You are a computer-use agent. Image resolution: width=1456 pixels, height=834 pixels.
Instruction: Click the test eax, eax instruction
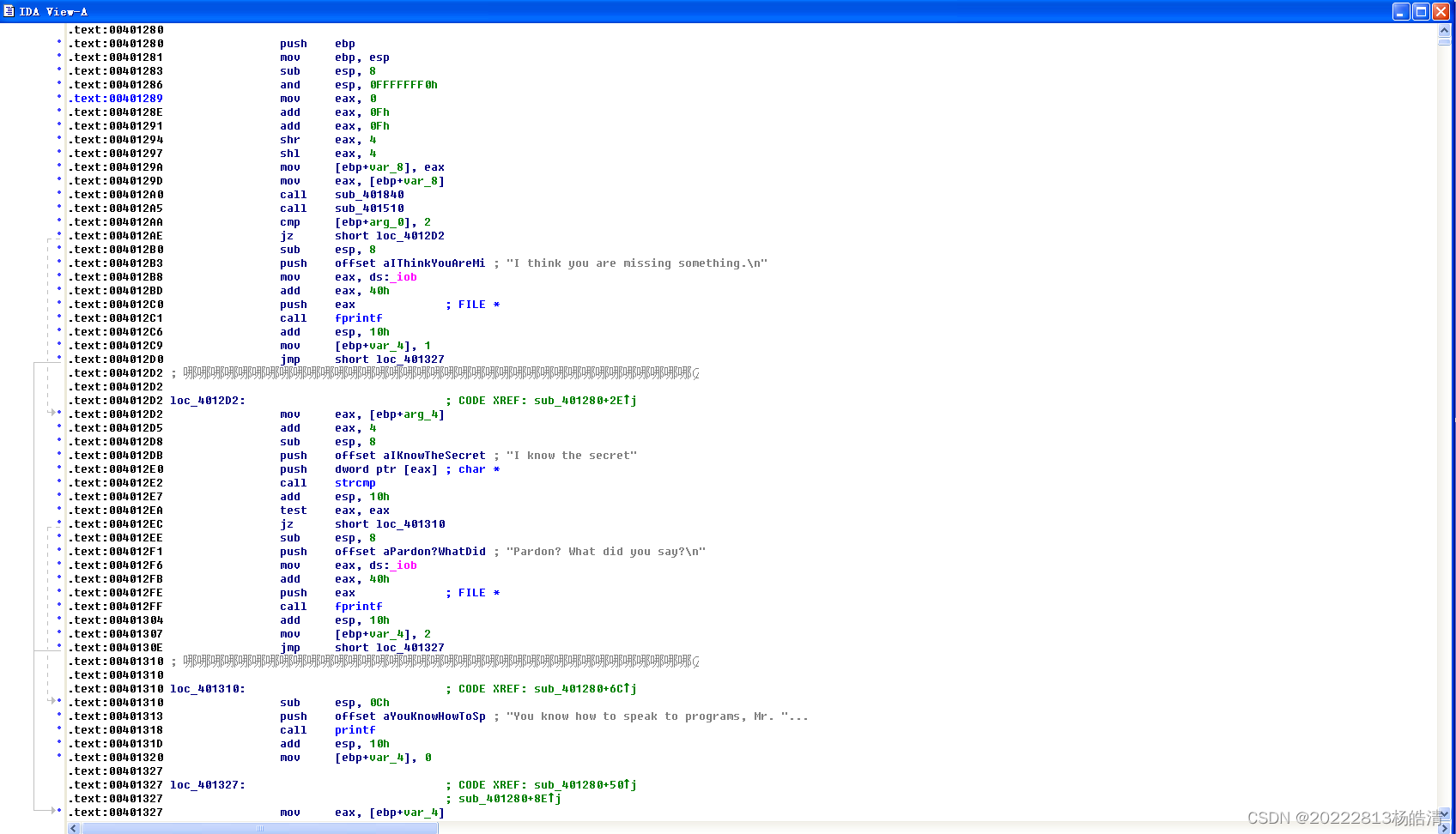(335, 511)
